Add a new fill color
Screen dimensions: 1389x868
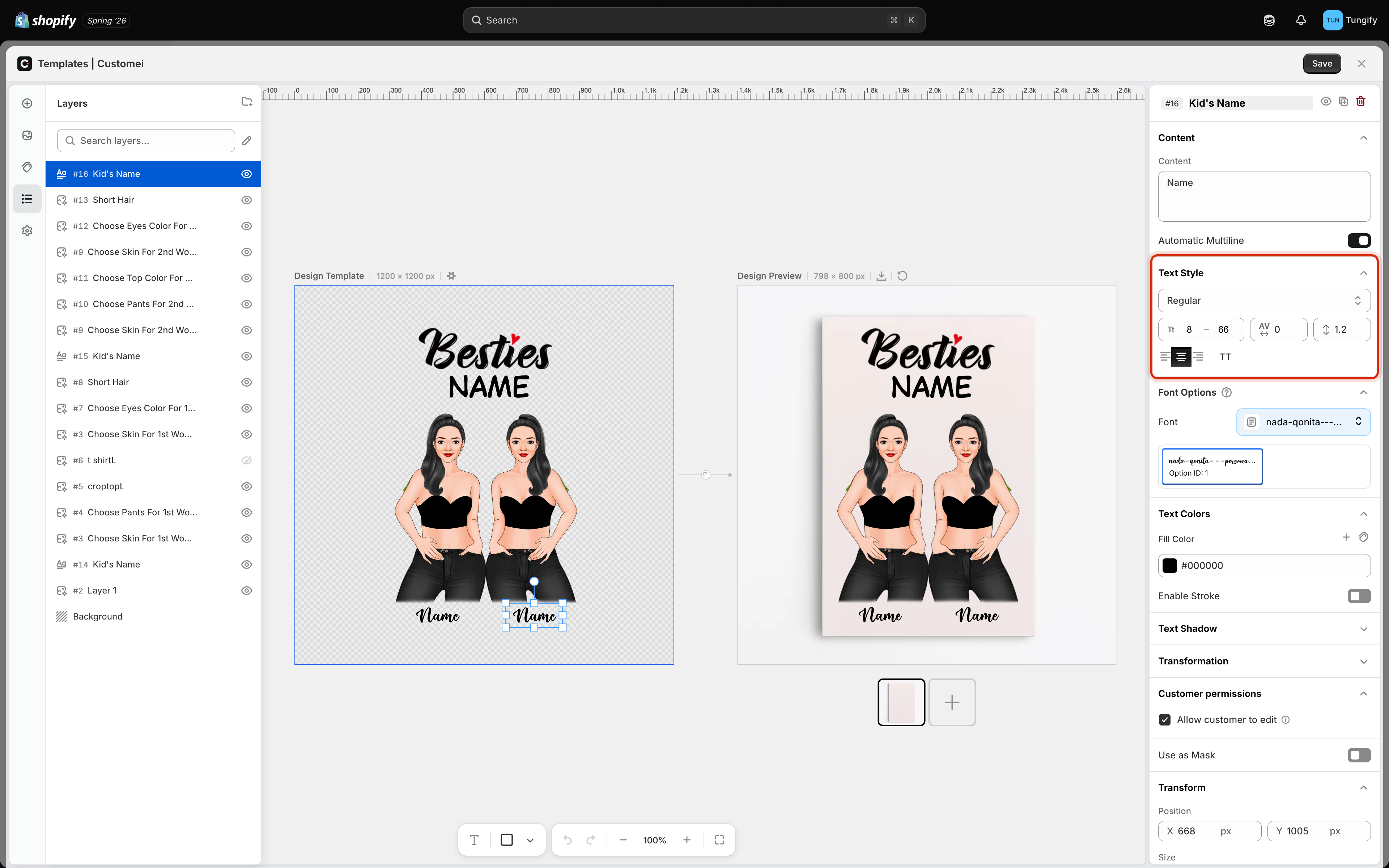[x=1346, y=537]
